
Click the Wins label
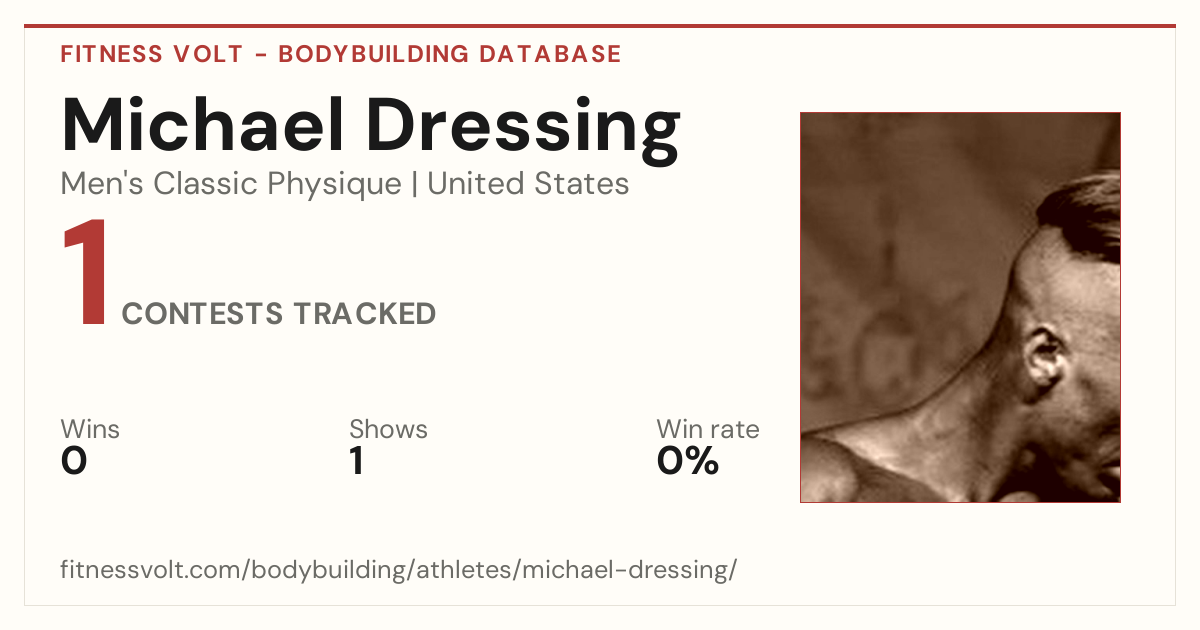coord(90,430)
